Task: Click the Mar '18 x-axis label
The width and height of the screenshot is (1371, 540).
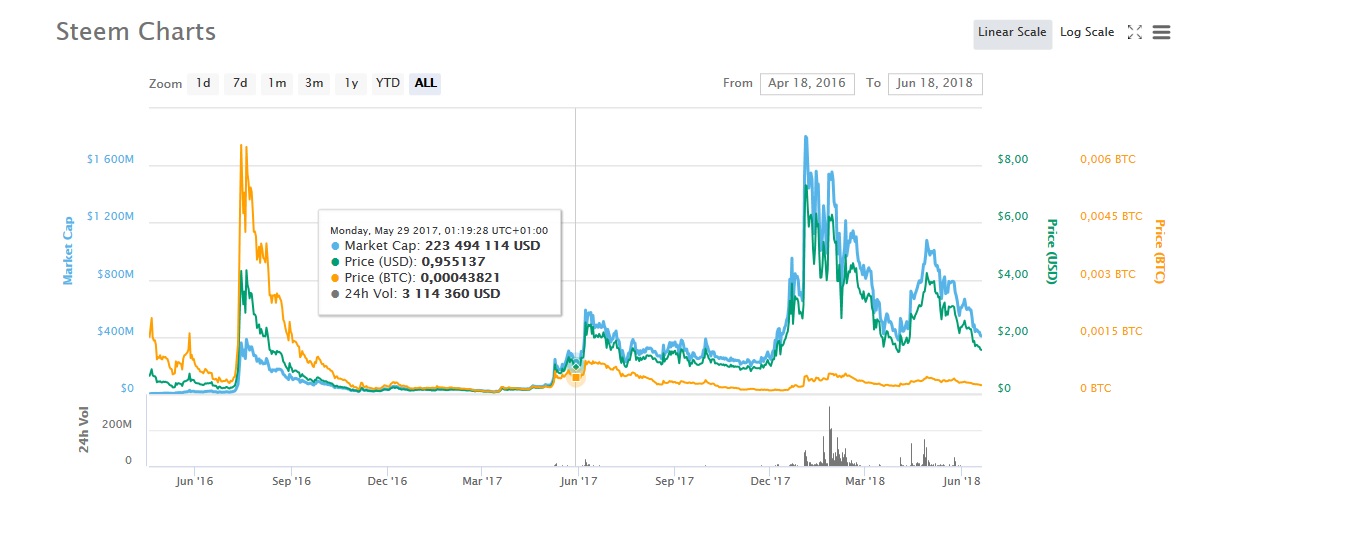Action: pyautogui.click(x=865, y=482)
